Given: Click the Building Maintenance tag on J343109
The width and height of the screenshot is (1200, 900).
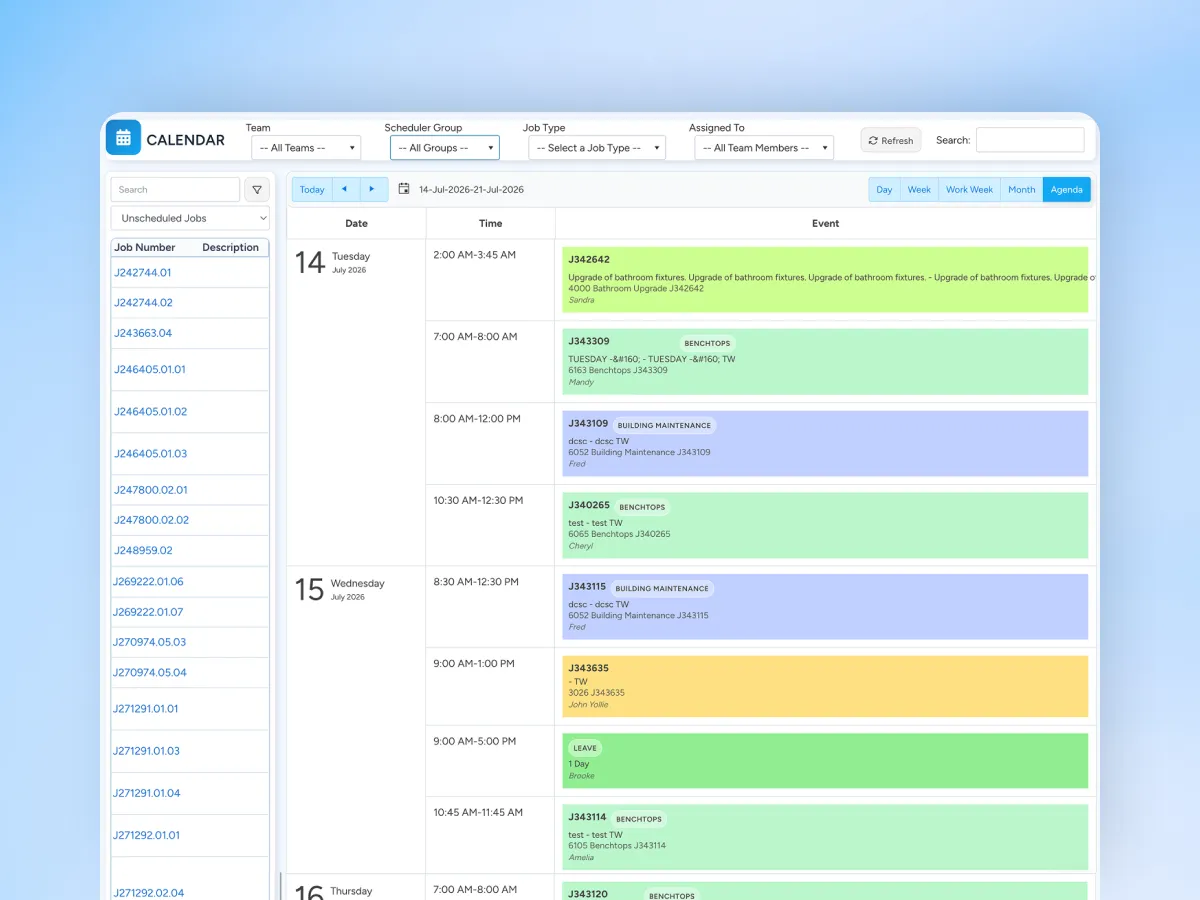Looking at the screenshot, I should tap(664, 425).
